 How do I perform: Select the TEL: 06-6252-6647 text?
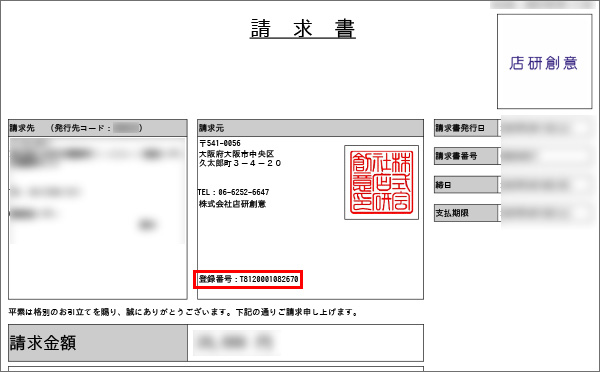233,192
